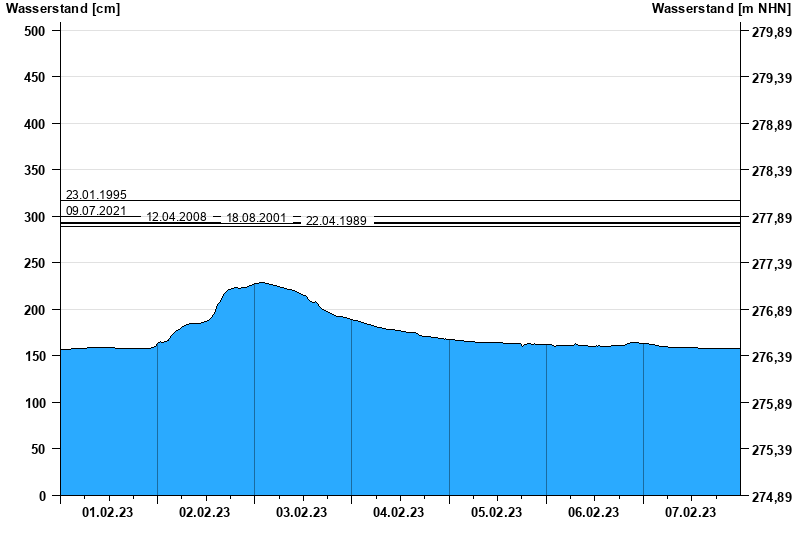Click the 01.02.23 date label
Screen dimensions: 800x550
(108, 513)
